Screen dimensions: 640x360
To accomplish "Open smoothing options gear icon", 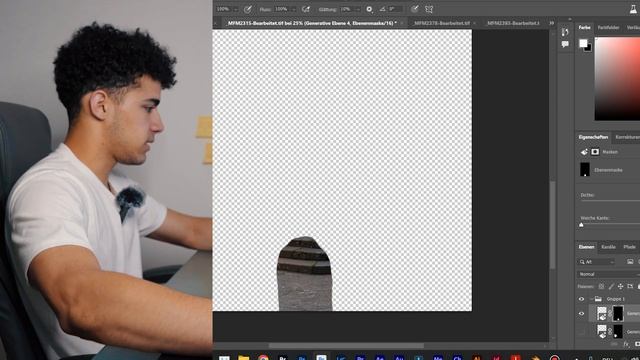I will coord(369,9).
